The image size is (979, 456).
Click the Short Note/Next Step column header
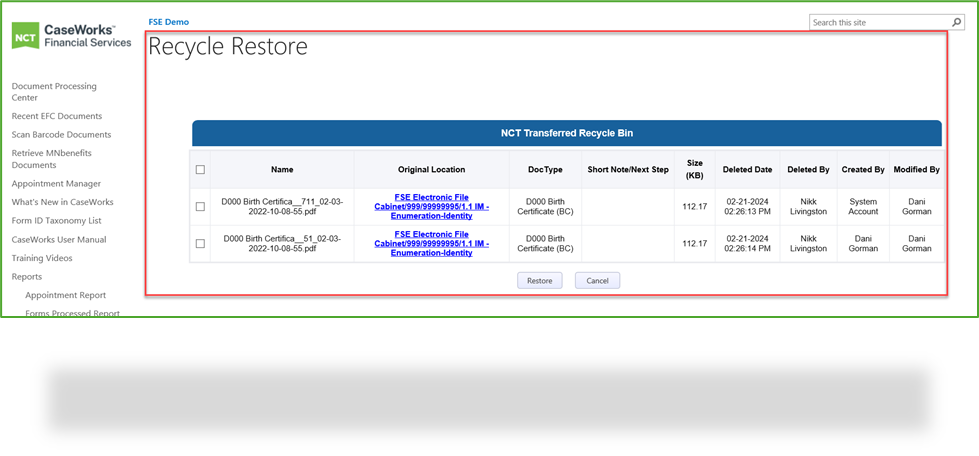[x=628, y=169]
